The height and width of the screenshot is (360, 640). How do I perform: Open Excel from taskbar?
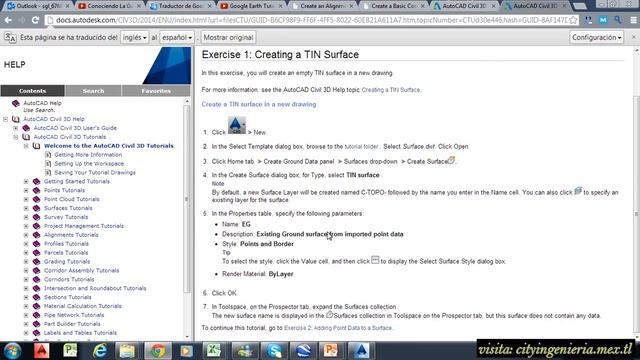[214, 351]
